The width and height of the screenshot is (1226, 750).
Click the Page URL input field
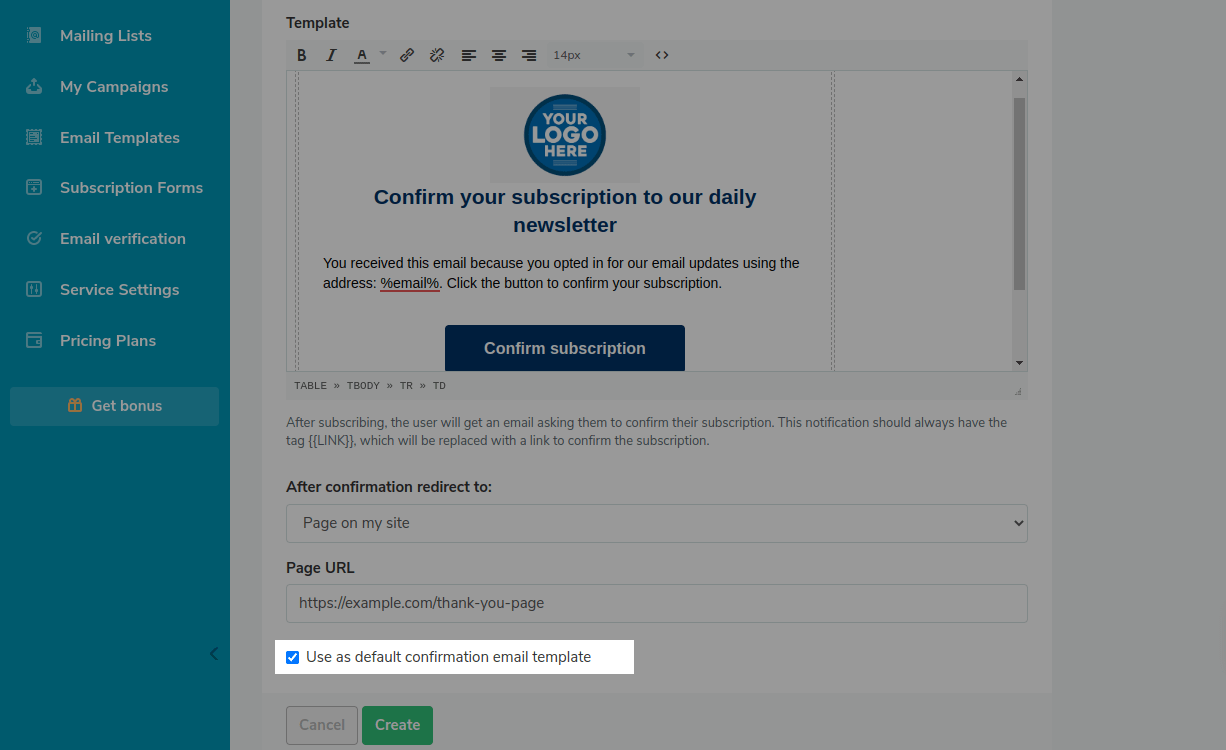pos(656,603)
